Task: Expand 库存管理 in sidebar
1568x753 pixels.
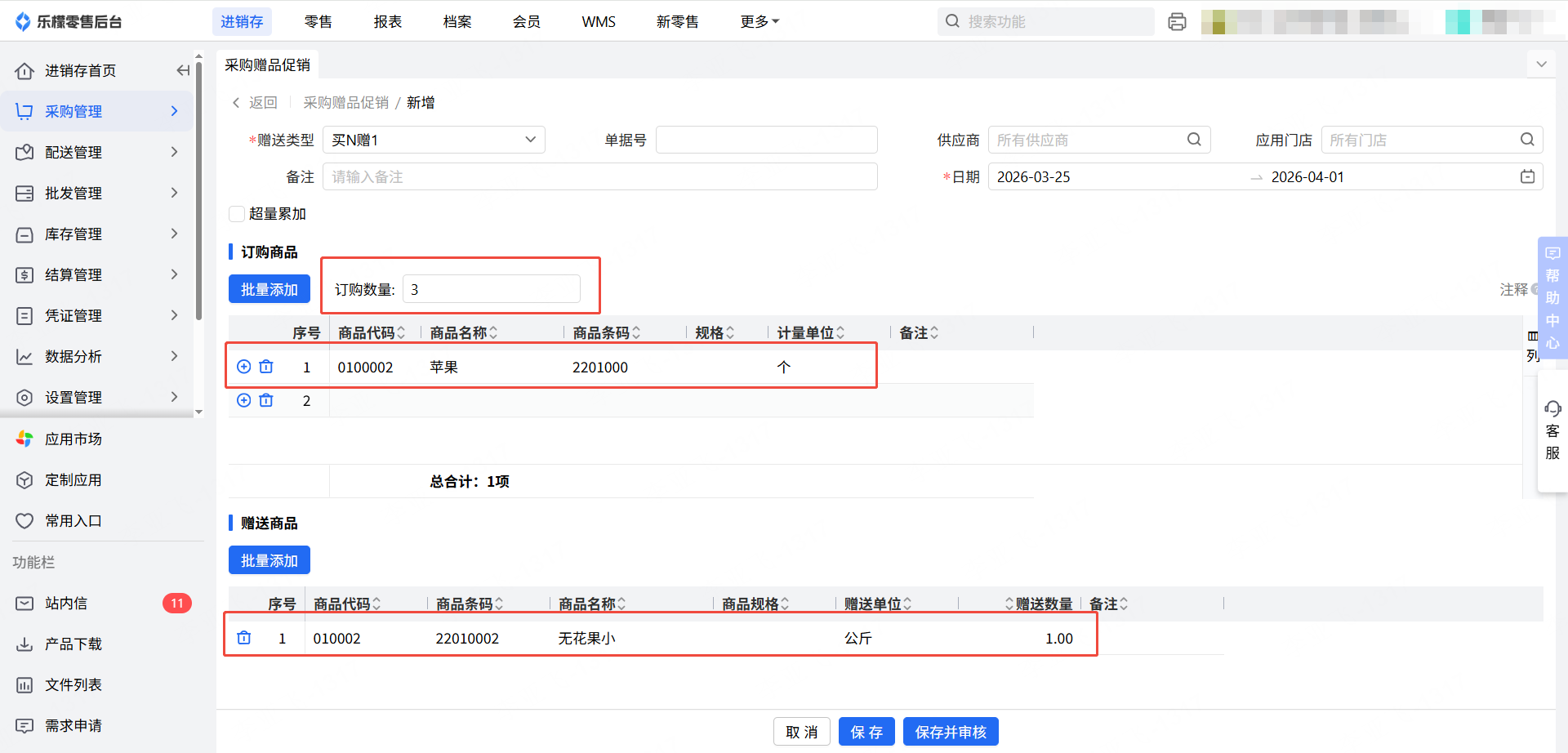Action: (98, 234)
